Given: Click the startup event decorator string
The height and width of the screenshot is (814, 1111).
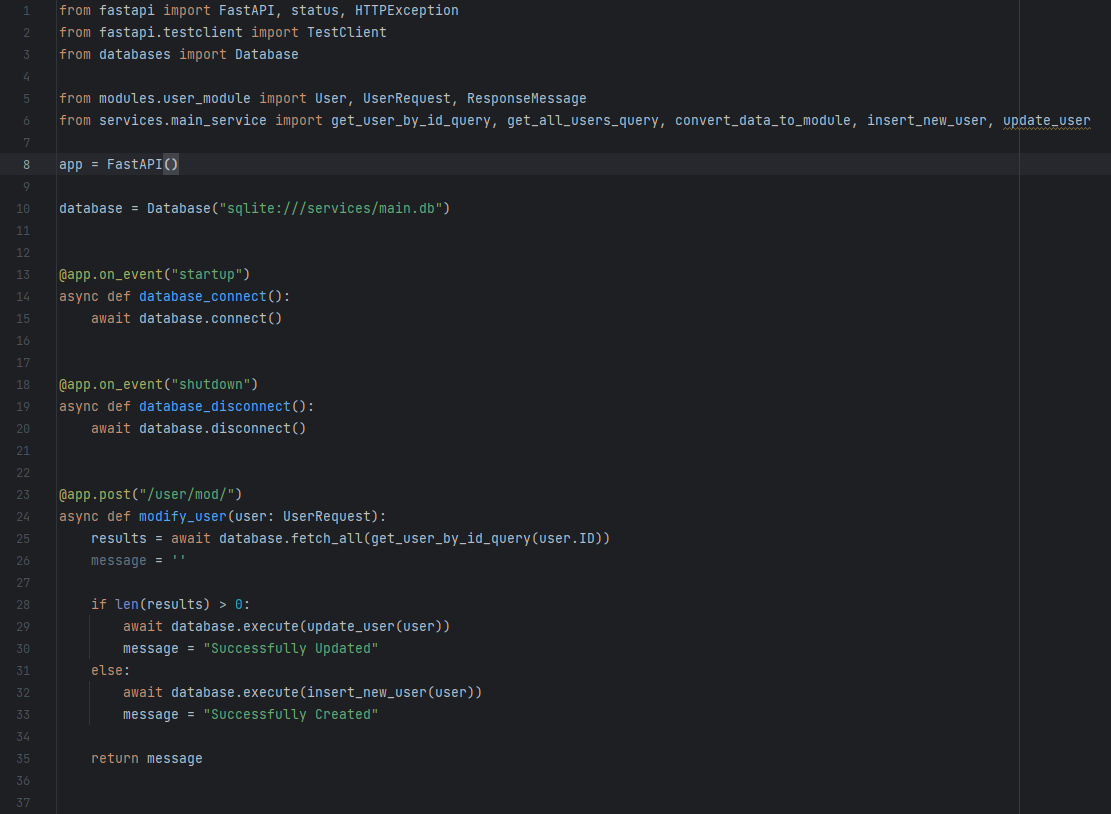Looking at the screenshot, I should tap(207, 274).
